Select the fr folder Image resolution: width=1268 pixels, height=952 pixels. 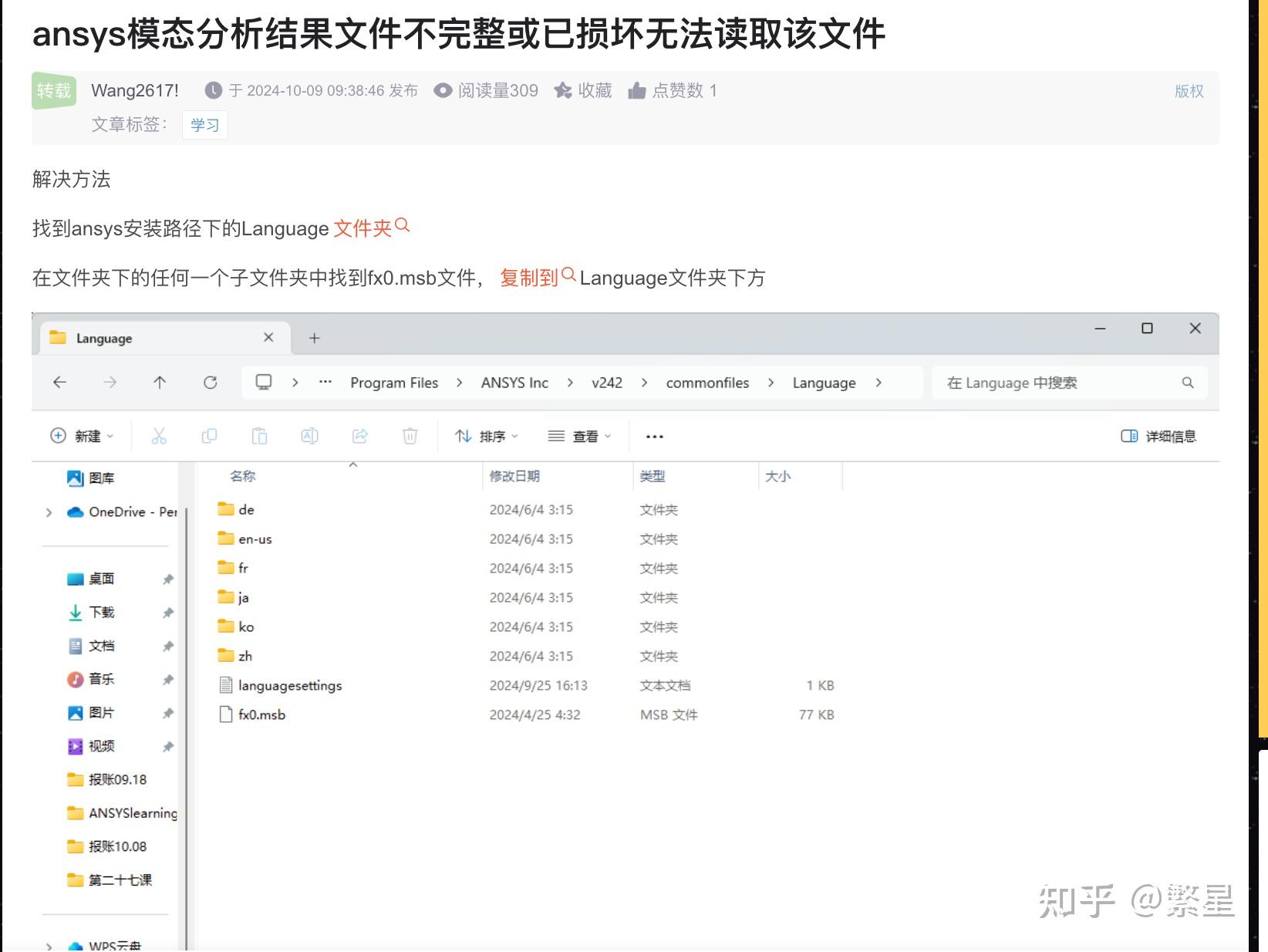click(x=233, y=568)
